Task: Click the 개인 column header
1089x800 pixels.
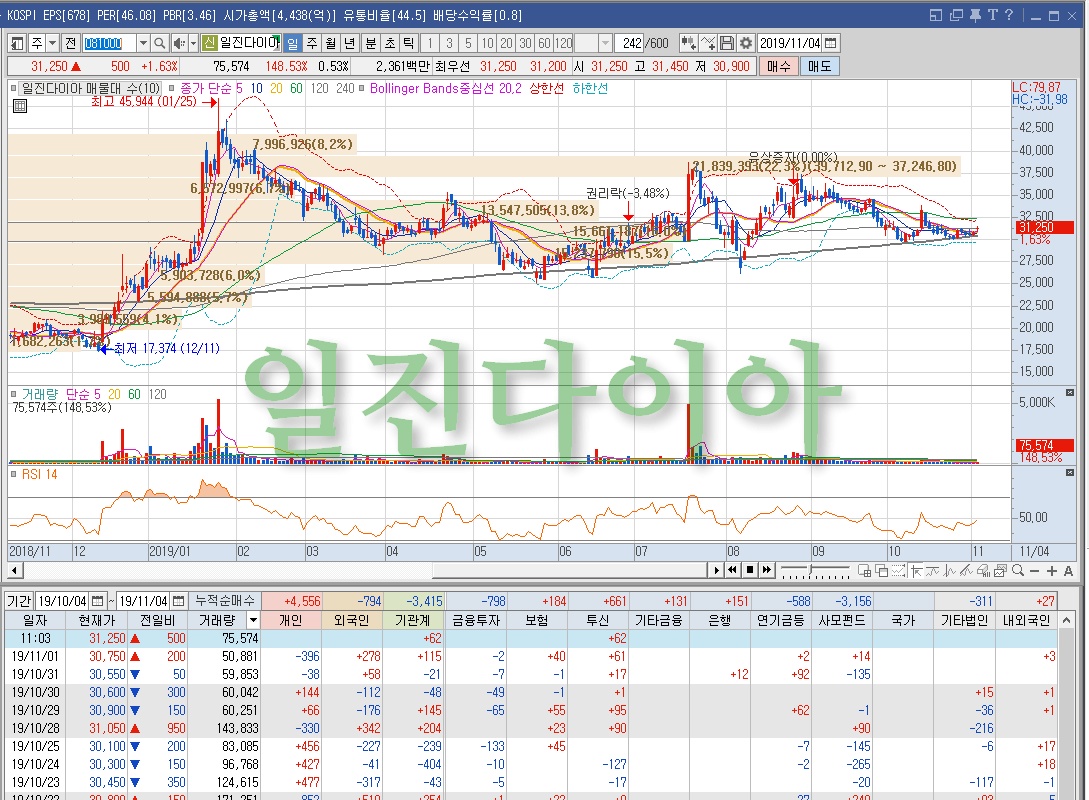Action: (x=292, y=619)
